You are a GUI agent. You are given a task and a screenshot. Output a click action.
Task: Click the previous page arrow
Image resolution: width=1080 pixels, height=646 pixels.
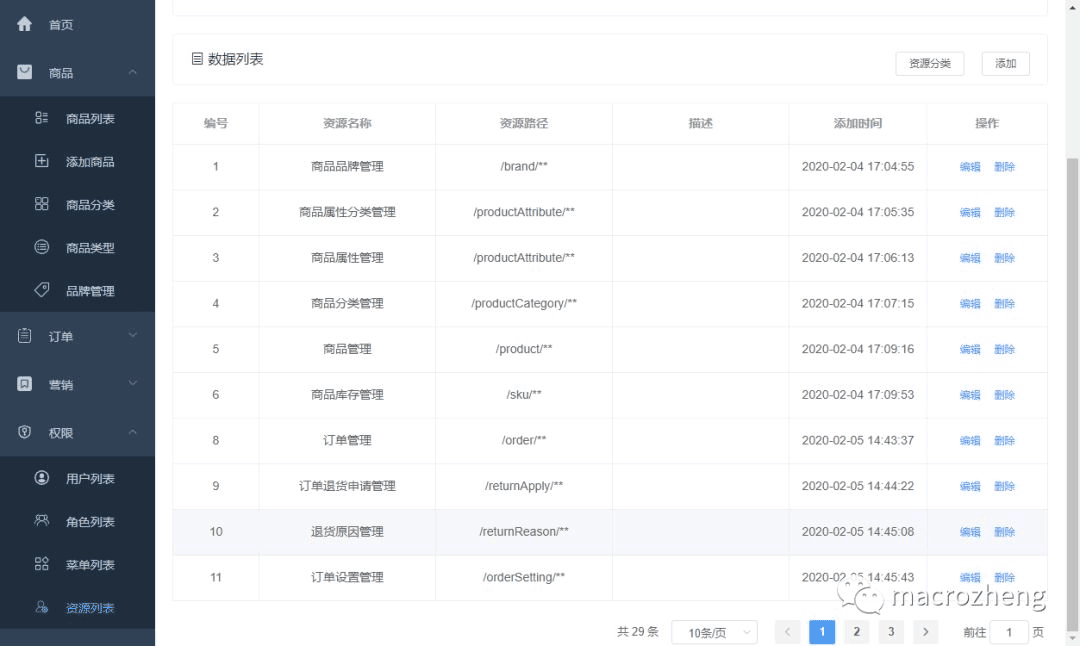click(787, 632)
